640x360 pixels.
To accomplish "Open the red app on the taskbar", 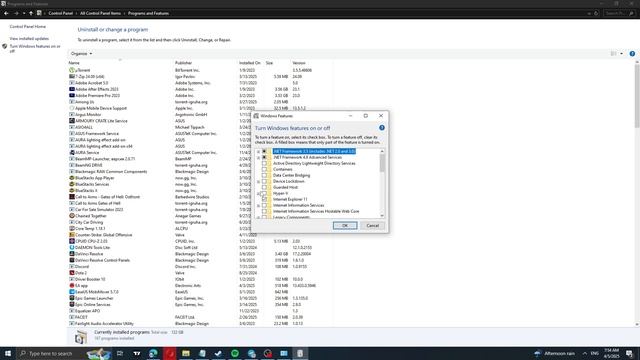I will click(170, 353).
